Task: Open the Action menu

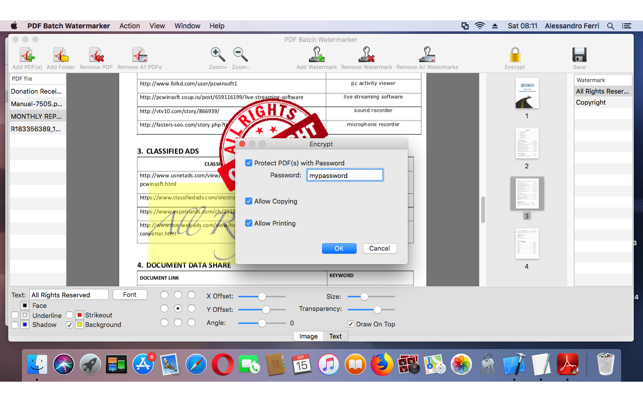Action: tap(130, 26)
